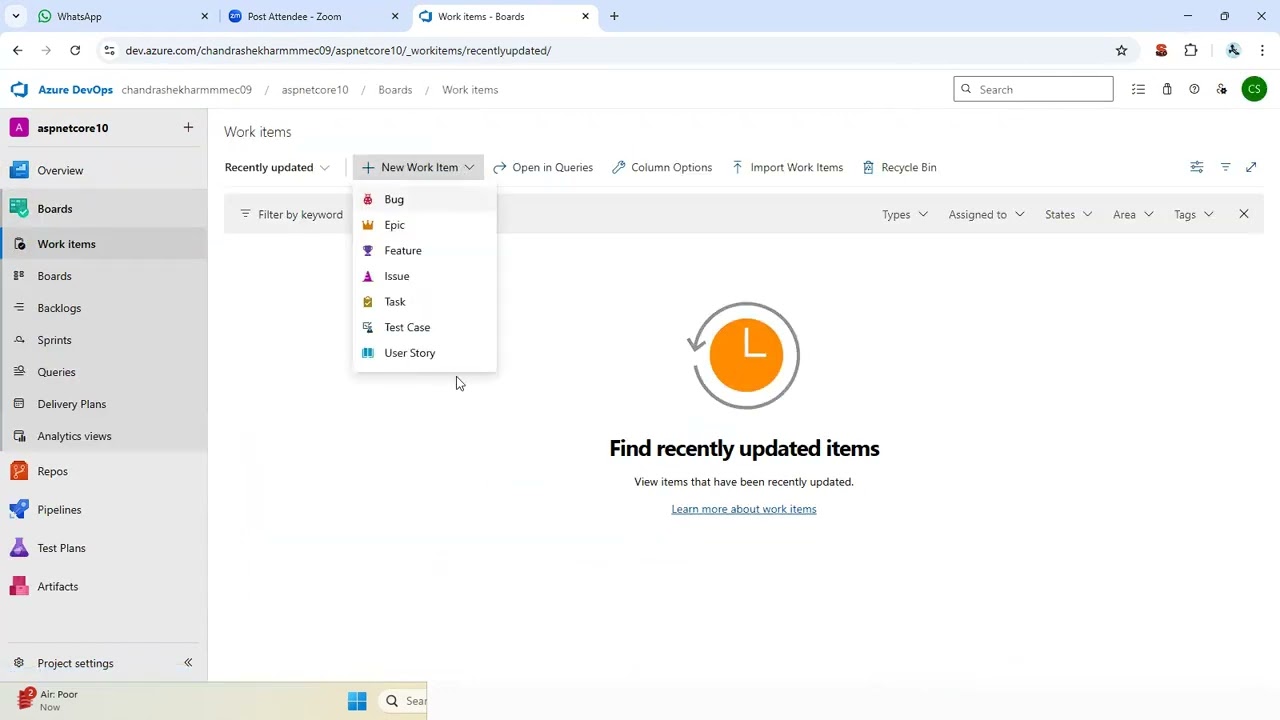The height and width of the screenshot is (720, 1280).
Task: Open Queries in the sidebar
Action: 104,372
